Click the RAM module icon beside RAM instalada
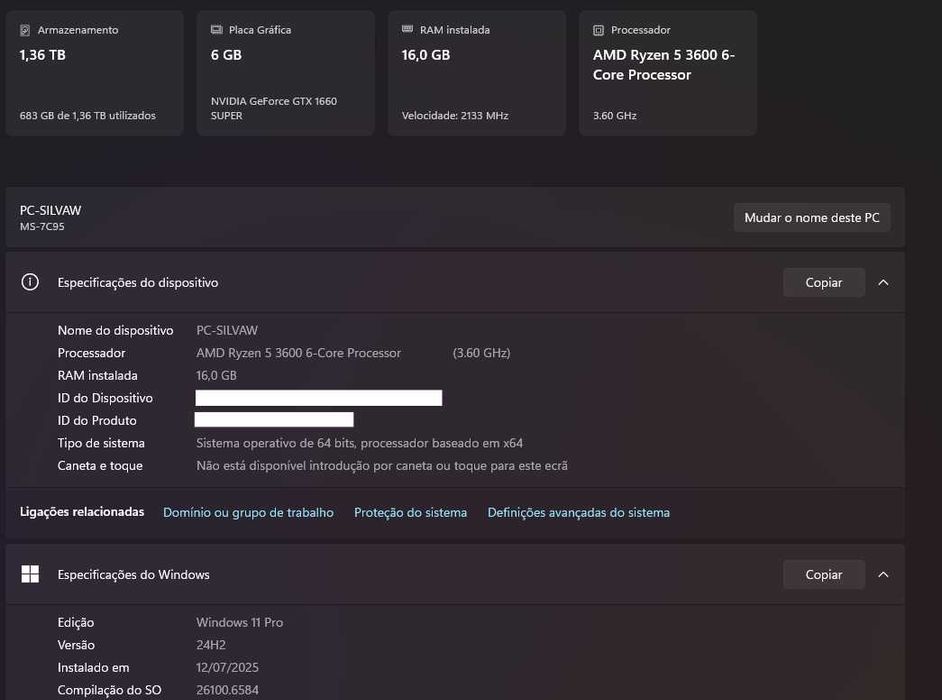The width and height of the screenshot is (942, 700). (407, 29)
